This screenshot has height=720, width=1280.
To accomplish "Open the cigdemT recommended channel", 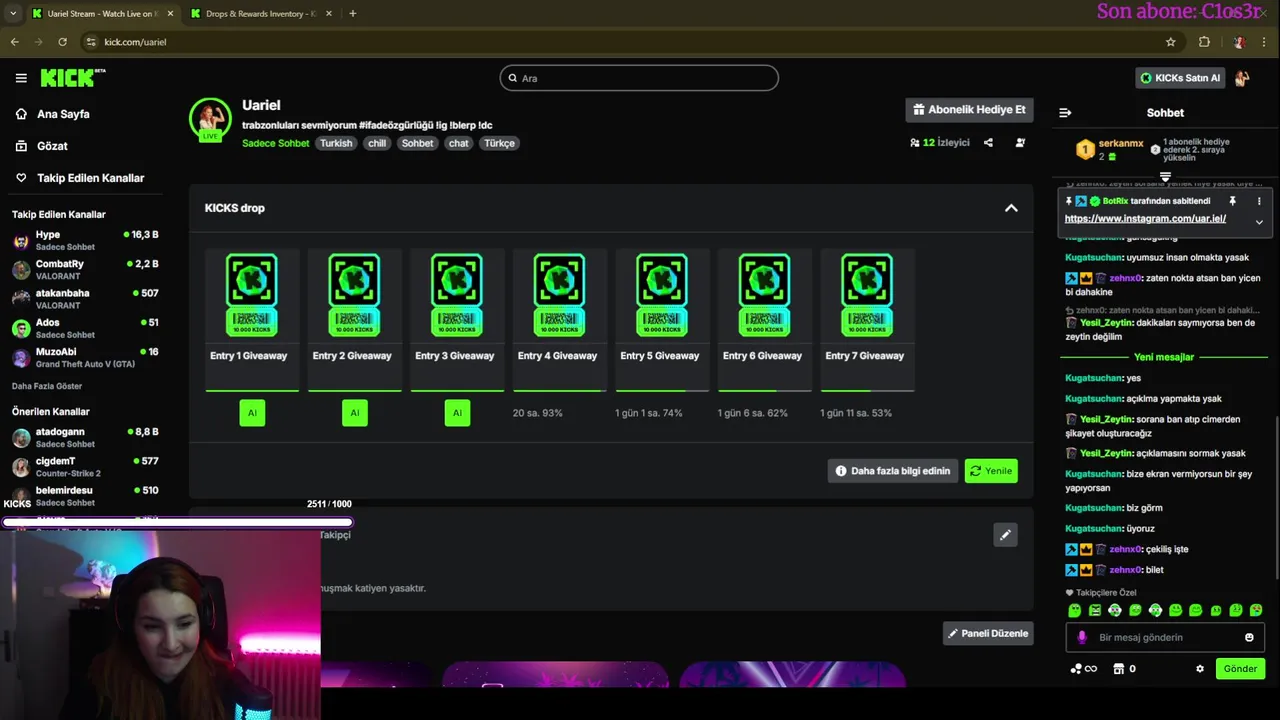I will [85, 466].
